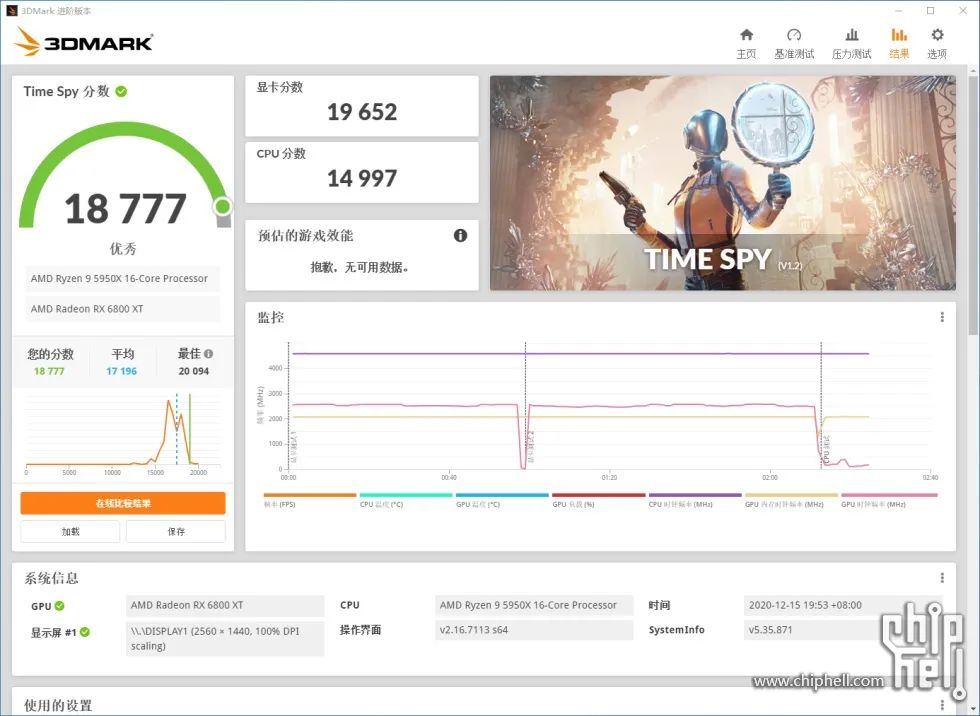Click the score gauge indicator knob
The height and width of the screenshot is (716, 980).
[222, 206]
